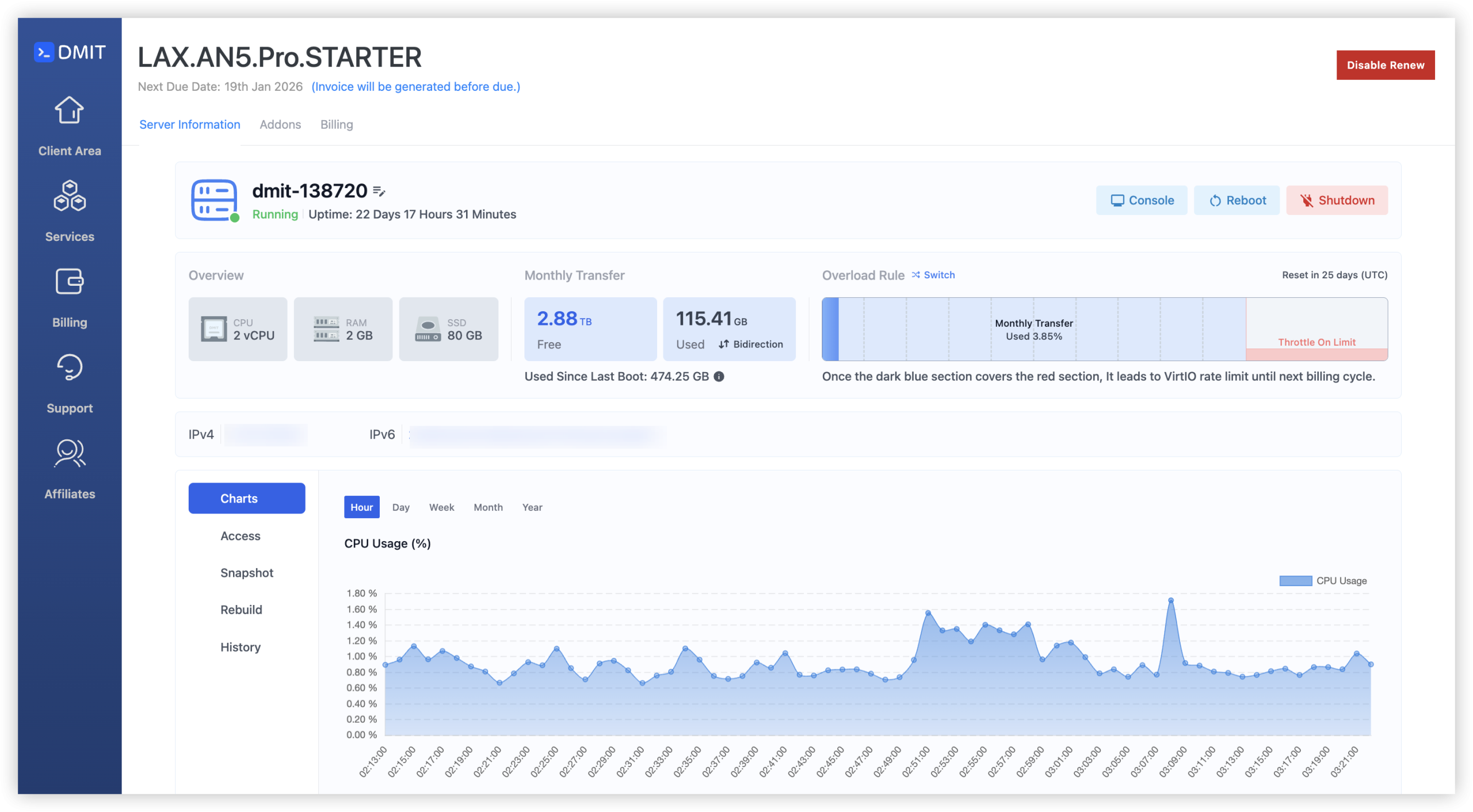Open invoice generation notice link
Viewport: 1473px width, 812px height.
415,87
